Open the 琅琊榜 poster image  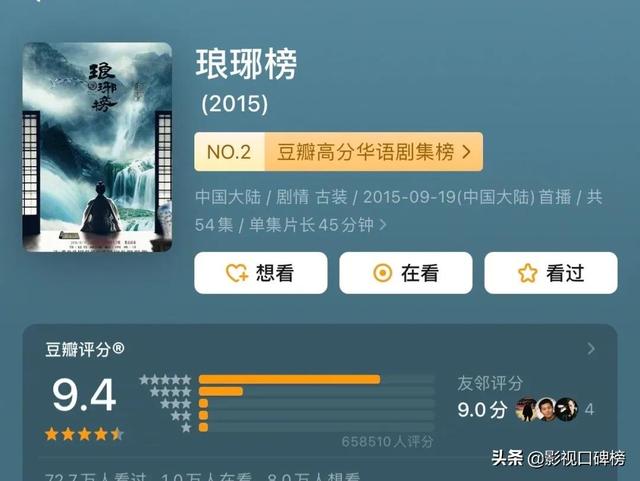[97, 147]
